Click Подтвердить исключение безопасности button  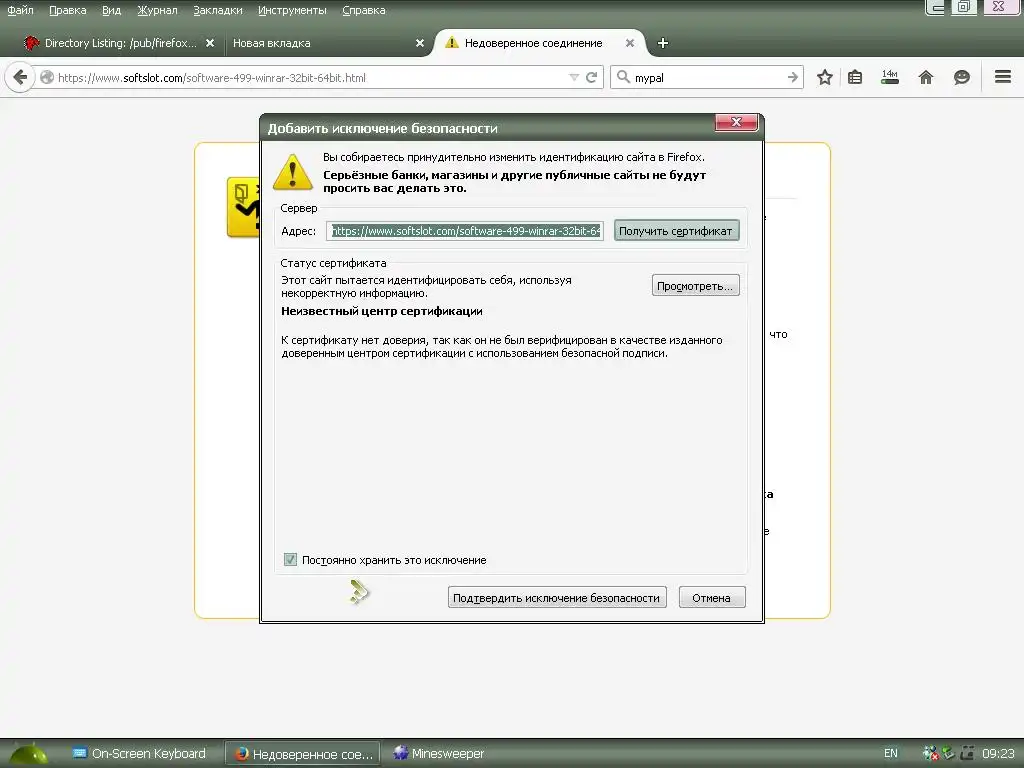coord(556,598)
